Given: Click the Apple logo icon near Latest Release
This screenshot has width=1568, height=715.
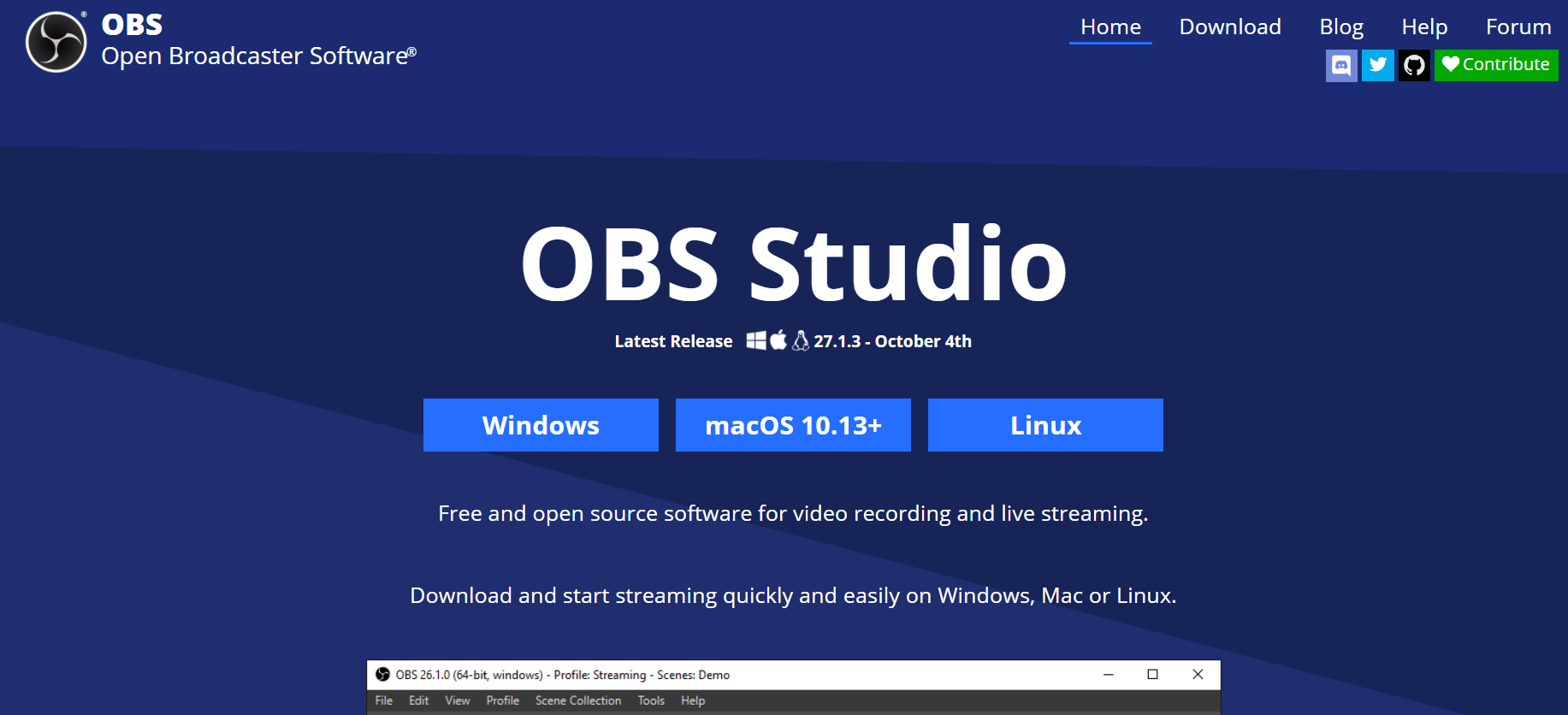Looking at the screenshot, I should click(778, 340).
